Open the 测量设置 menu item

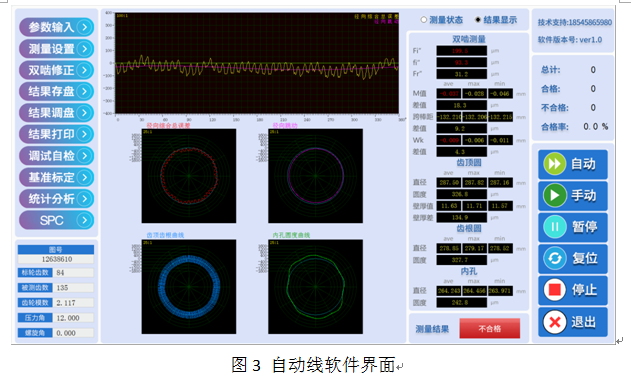click(57, 49)
